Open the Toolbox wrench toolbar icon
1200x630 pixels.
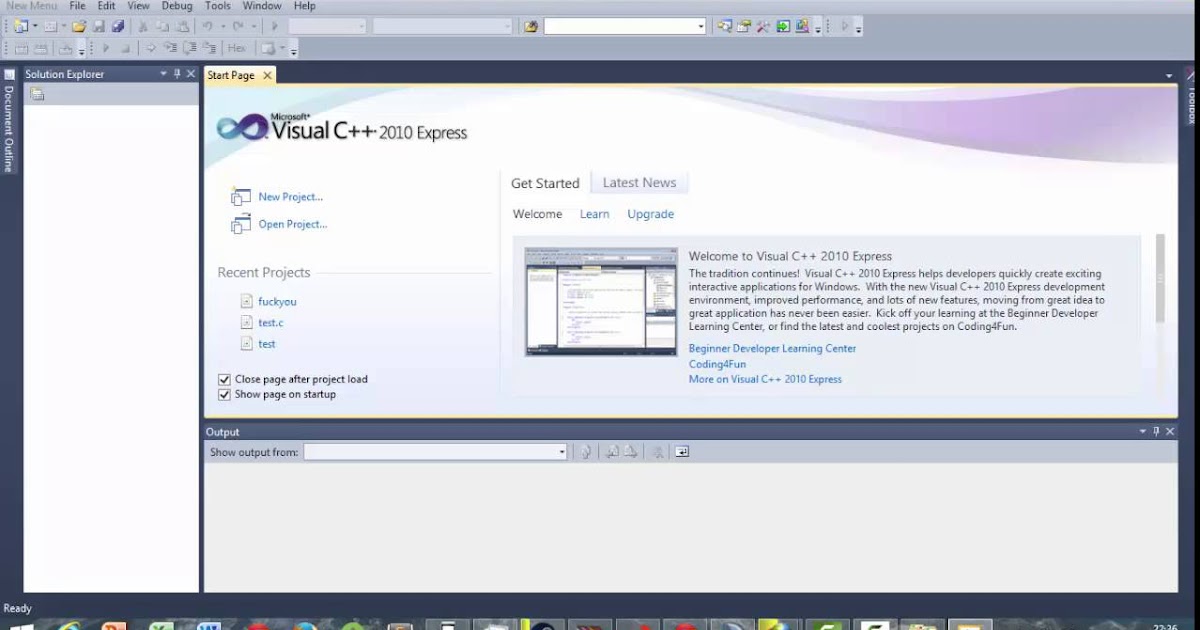tap(763, 26)
